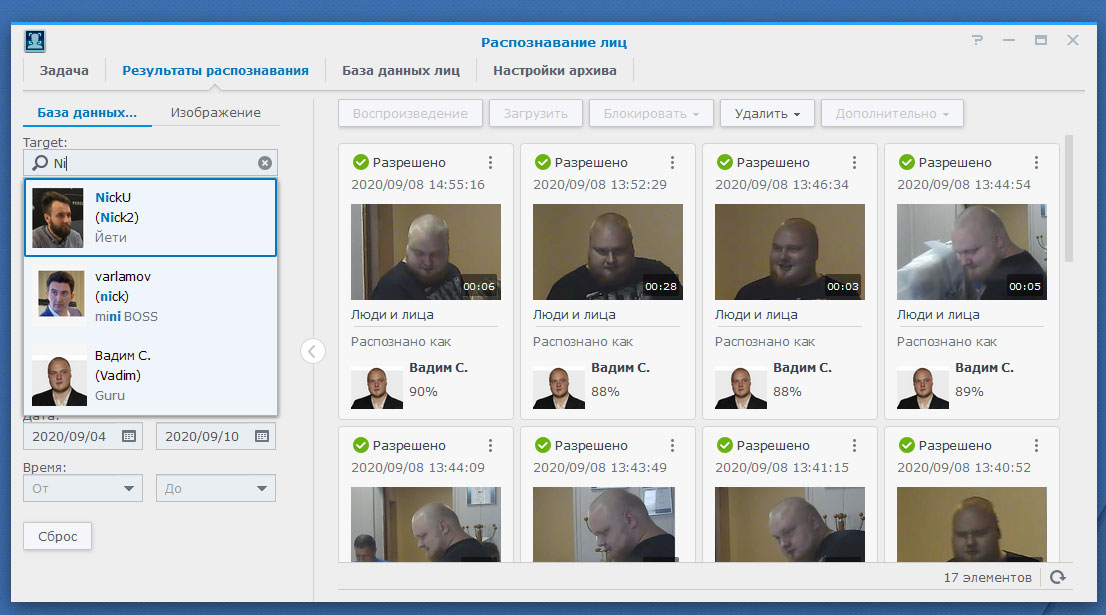Click the results vertical scrollbar
Image resolution: width=1106 pixels, height=615 pixels.
(x=1068, y=200)
